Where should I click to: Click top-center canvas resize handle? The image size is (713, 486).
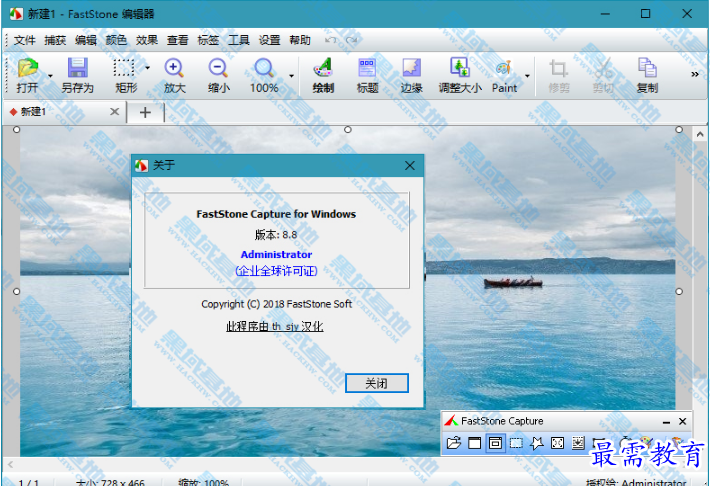(x=348, y=130)
